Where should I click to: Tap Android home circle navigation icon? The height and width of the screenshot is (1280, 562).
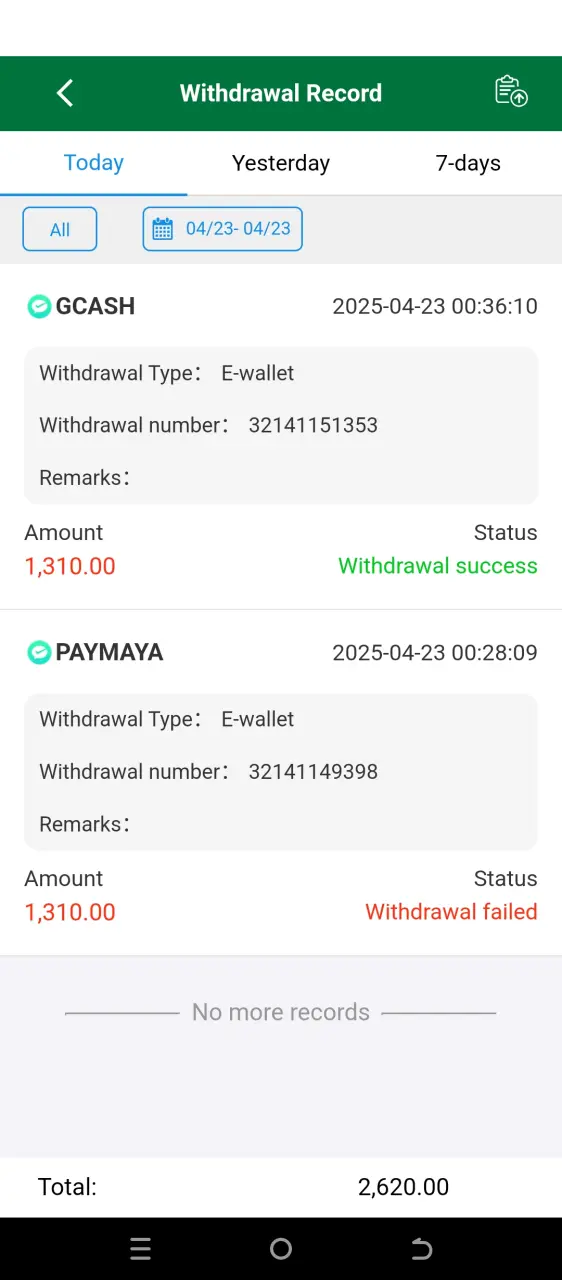click(281, 1248)
